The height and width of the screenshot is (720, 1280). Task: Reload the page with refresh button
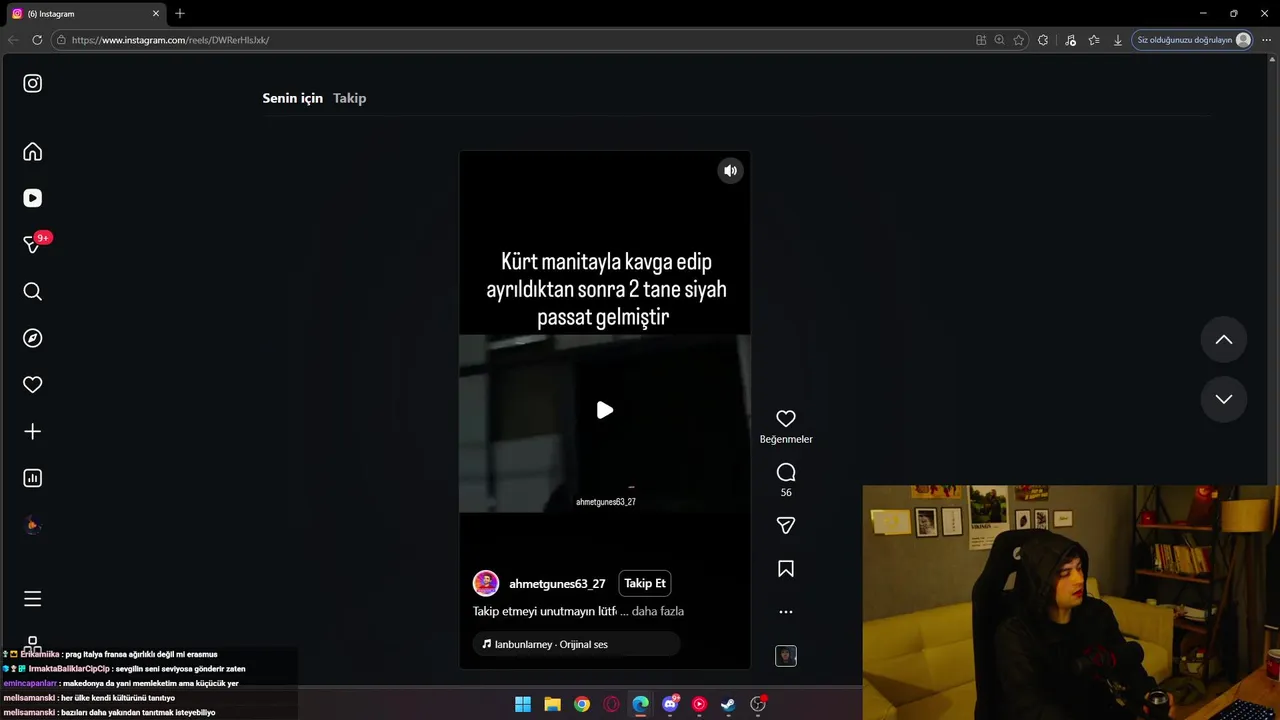click(37, 40)
